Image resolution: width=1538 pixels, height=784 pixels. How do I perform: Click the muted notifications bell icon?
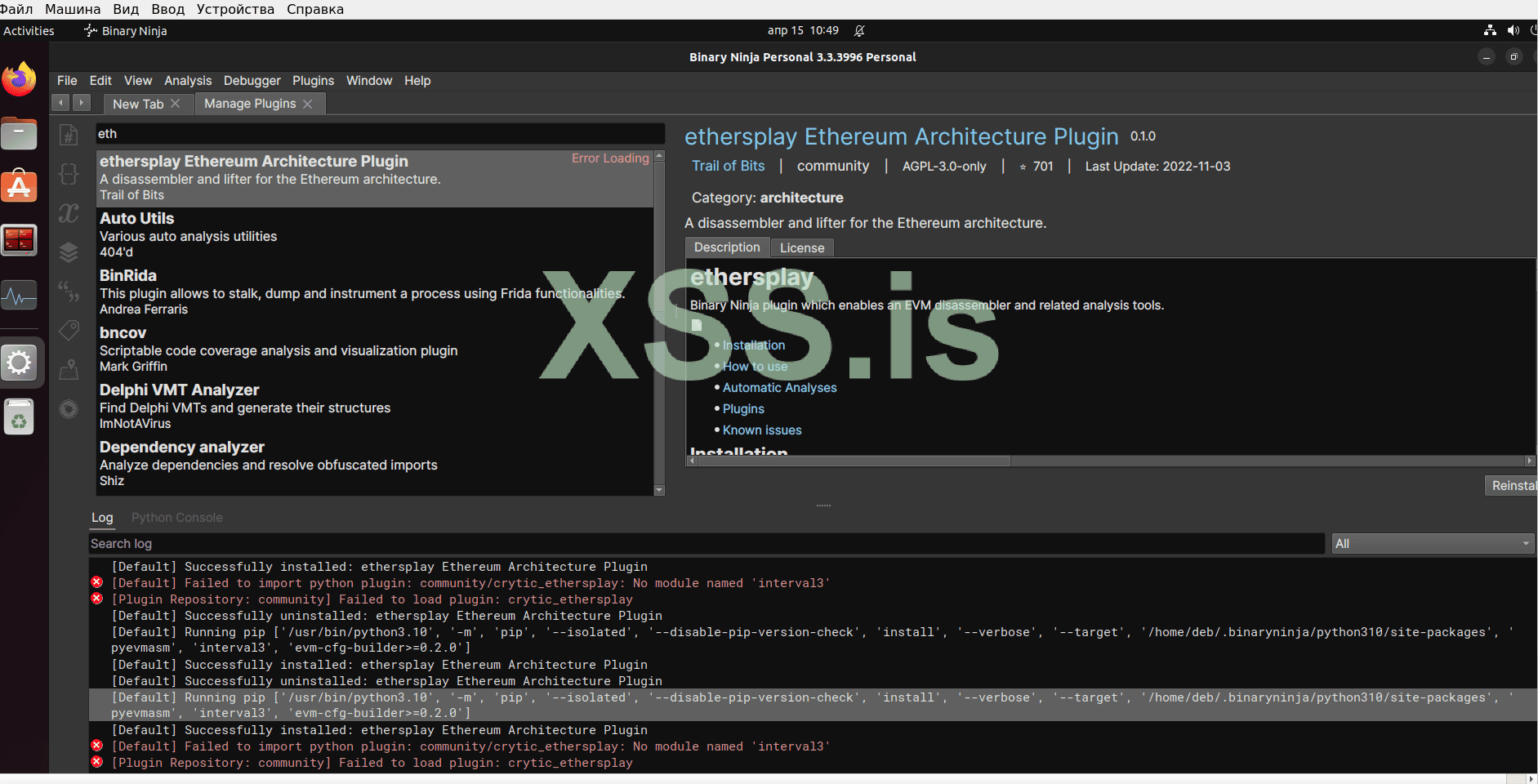pos(859,31)
